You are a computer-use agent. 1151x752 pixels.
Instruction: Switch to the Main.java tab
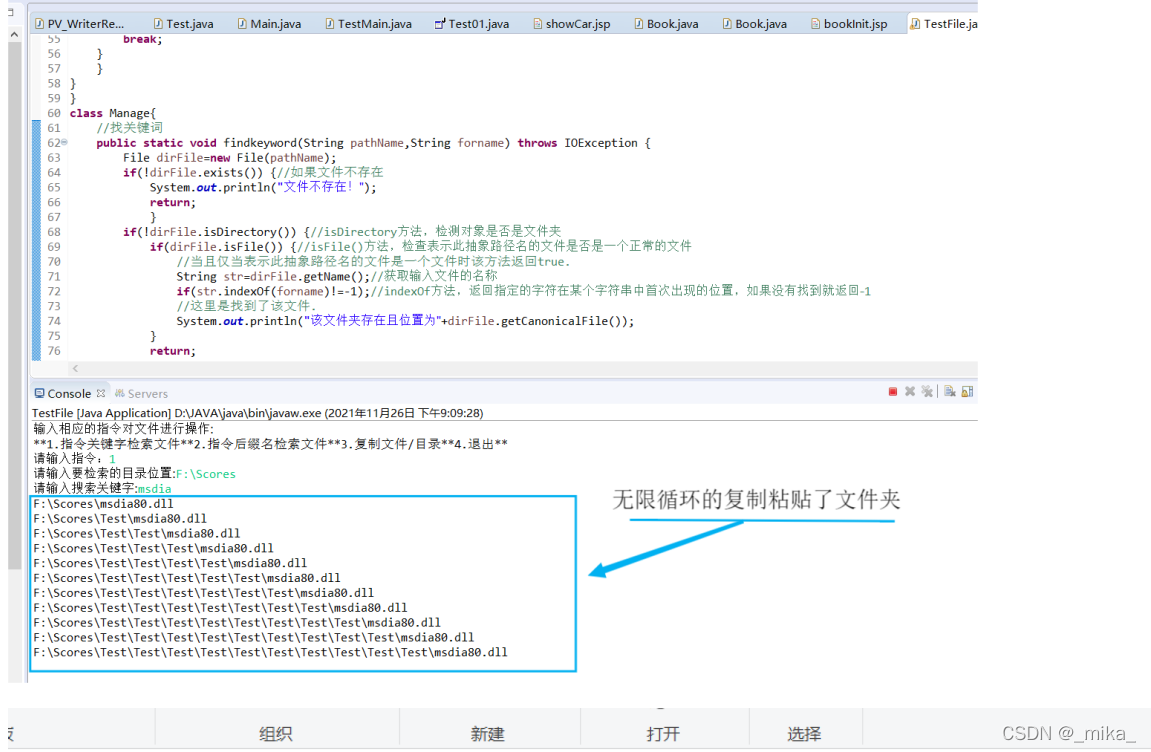tap(269, 24)
